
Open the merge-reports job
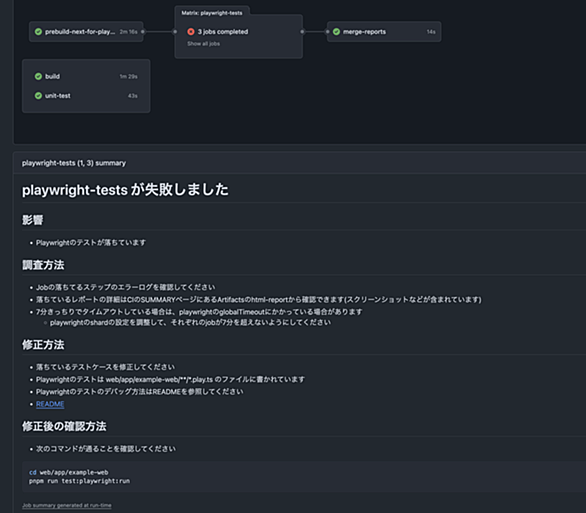pos(384,32)
